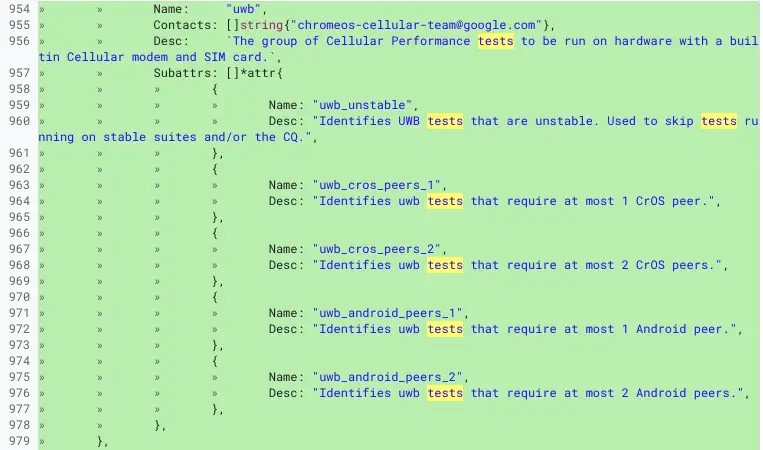Click line number 954
This screenshot has height=450, width=763.
(x=19, y=9)
